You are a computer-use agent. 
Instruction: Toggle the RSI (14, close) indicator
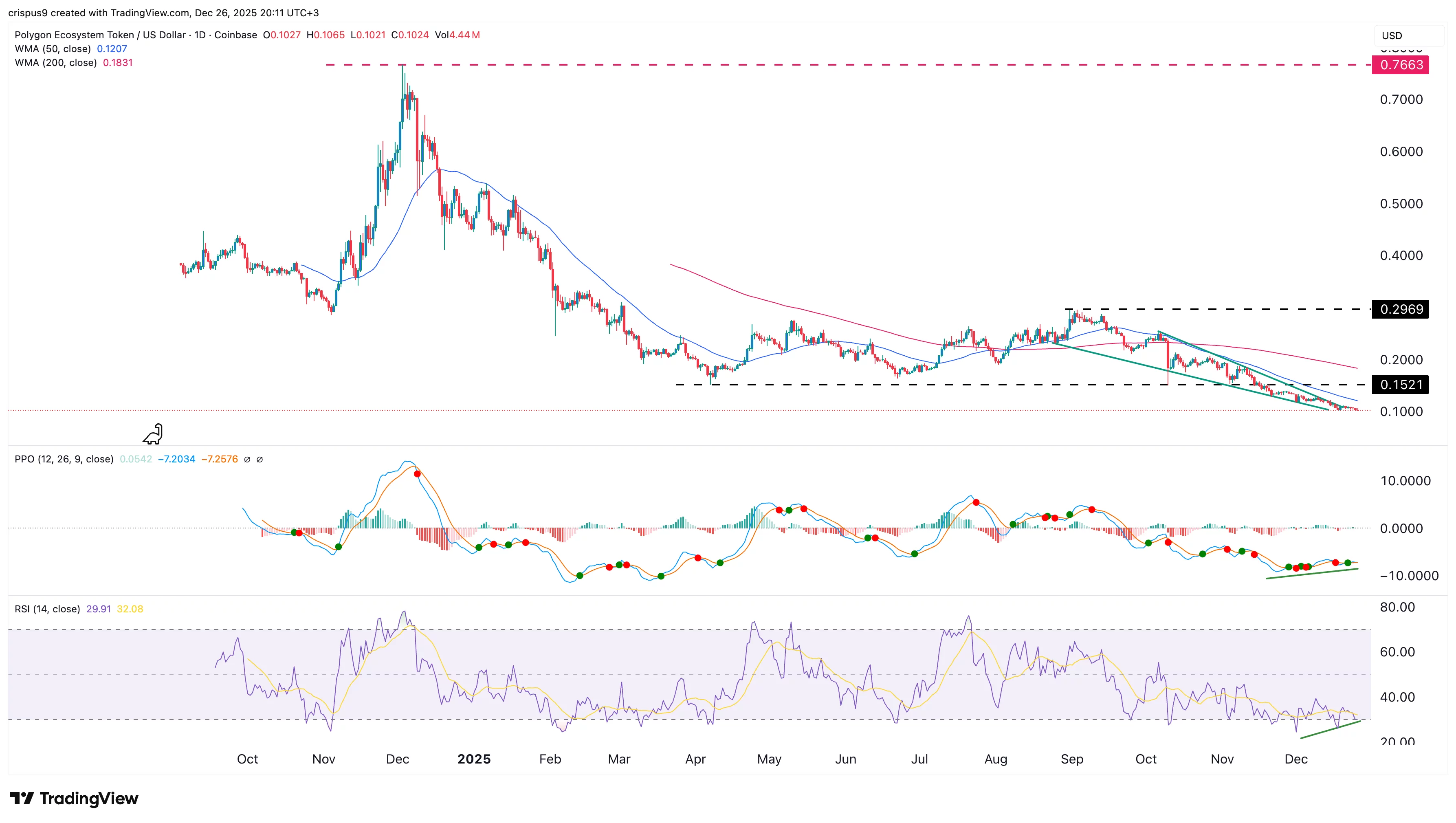[x=47, y=609]
